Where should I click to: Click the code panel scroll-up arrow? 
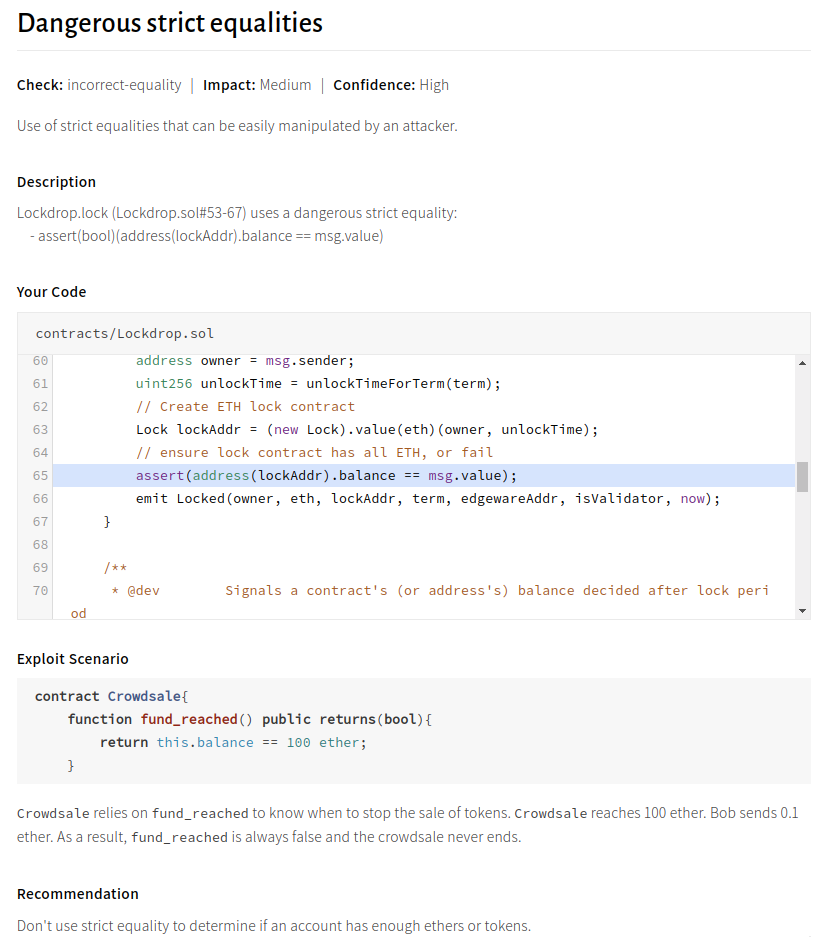802,362
